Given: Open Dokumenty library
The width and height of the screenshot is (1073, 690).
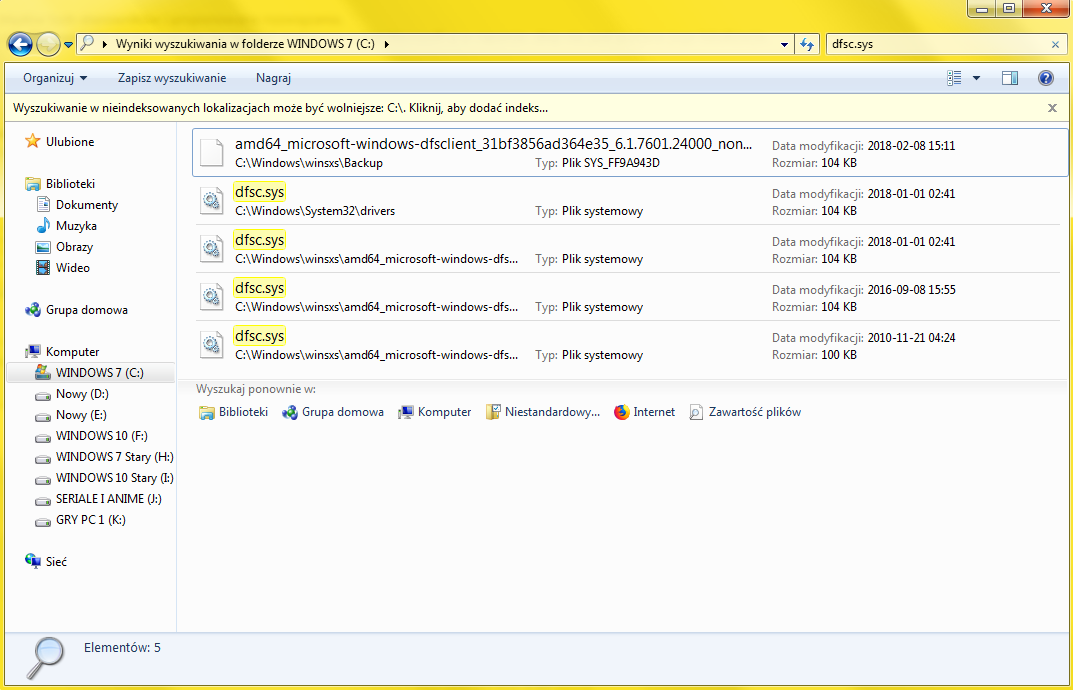Looking at the screenshot, I should pos(86,205).
